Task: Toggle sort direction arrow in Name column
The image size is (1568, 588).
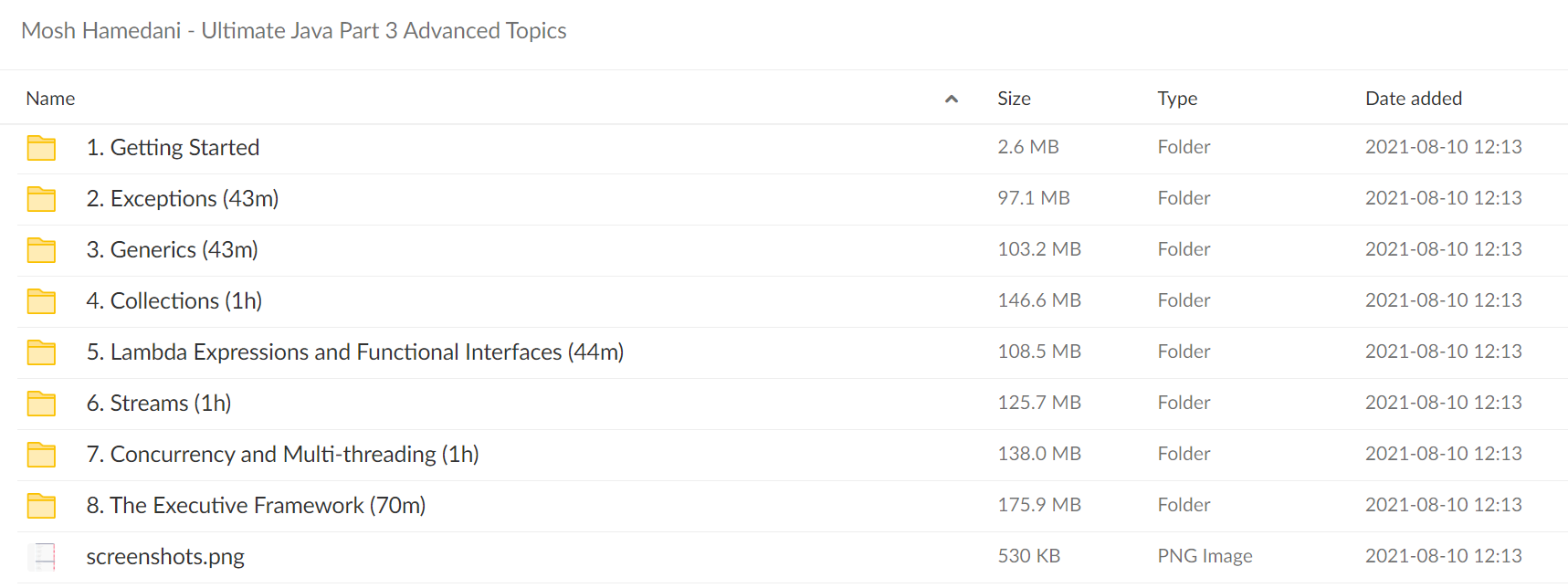Action: tap(951, 99)
